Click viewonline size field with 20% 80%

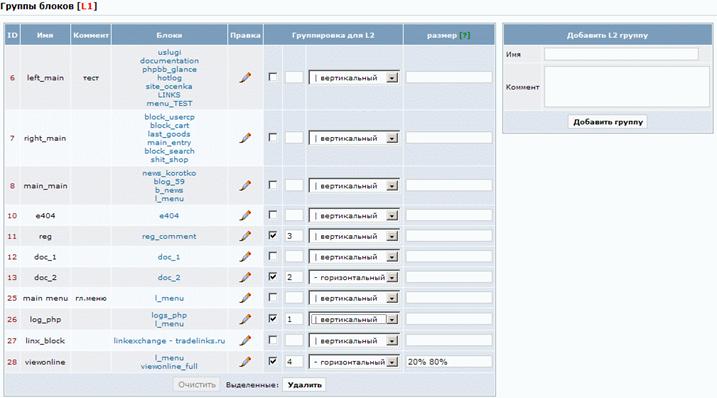(449, 361)
